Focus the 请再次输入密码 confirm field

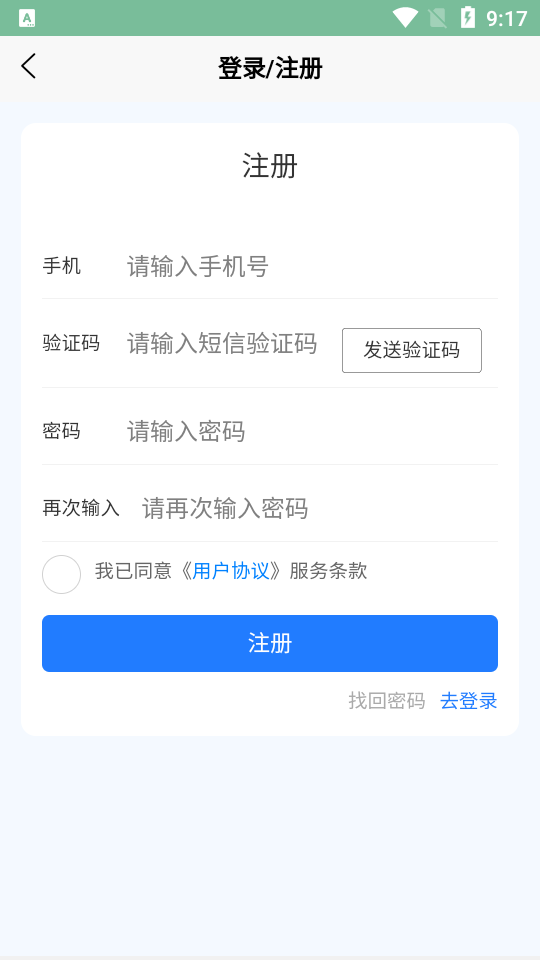coord(320,508)
